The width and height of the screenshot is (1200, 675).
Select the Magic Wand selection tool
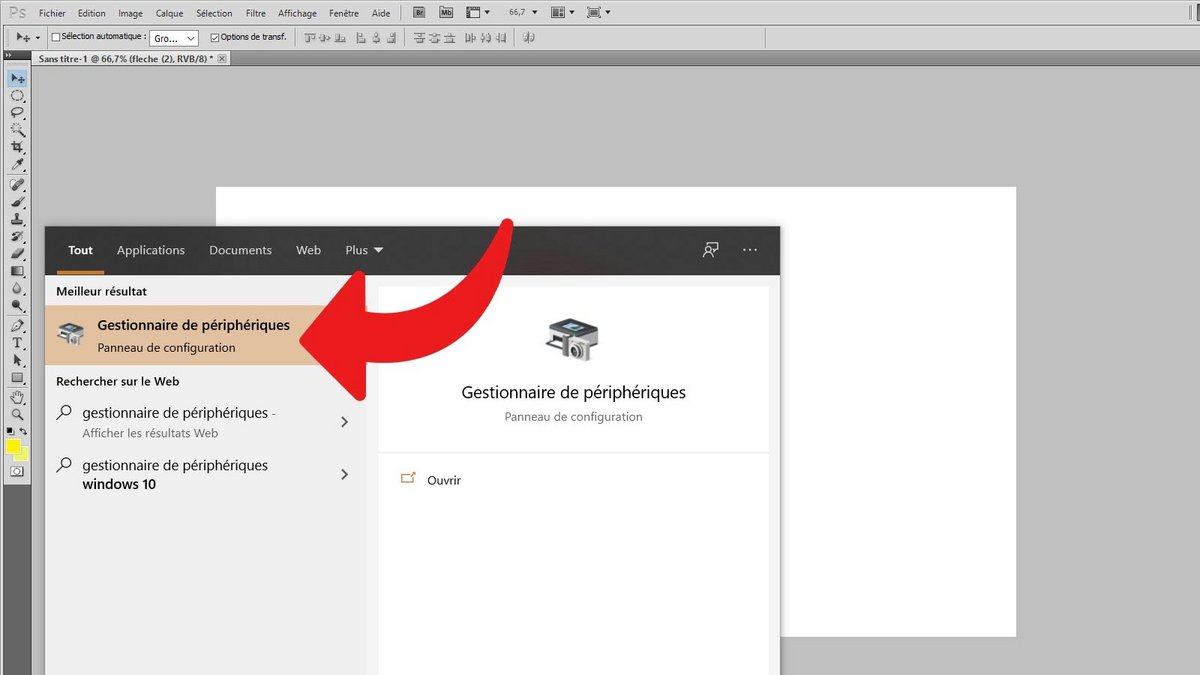[x=18, y=130]
